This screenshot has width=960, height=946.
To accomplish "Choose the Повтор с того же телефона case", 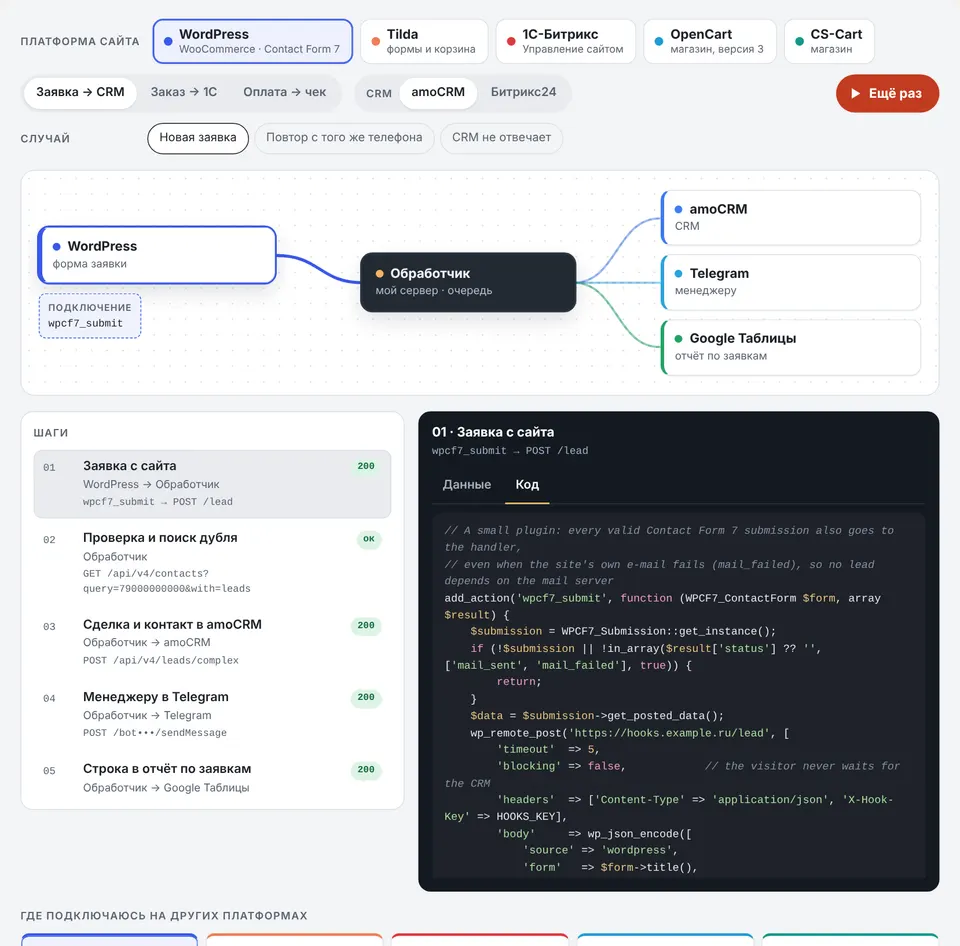I will point(344,138).
